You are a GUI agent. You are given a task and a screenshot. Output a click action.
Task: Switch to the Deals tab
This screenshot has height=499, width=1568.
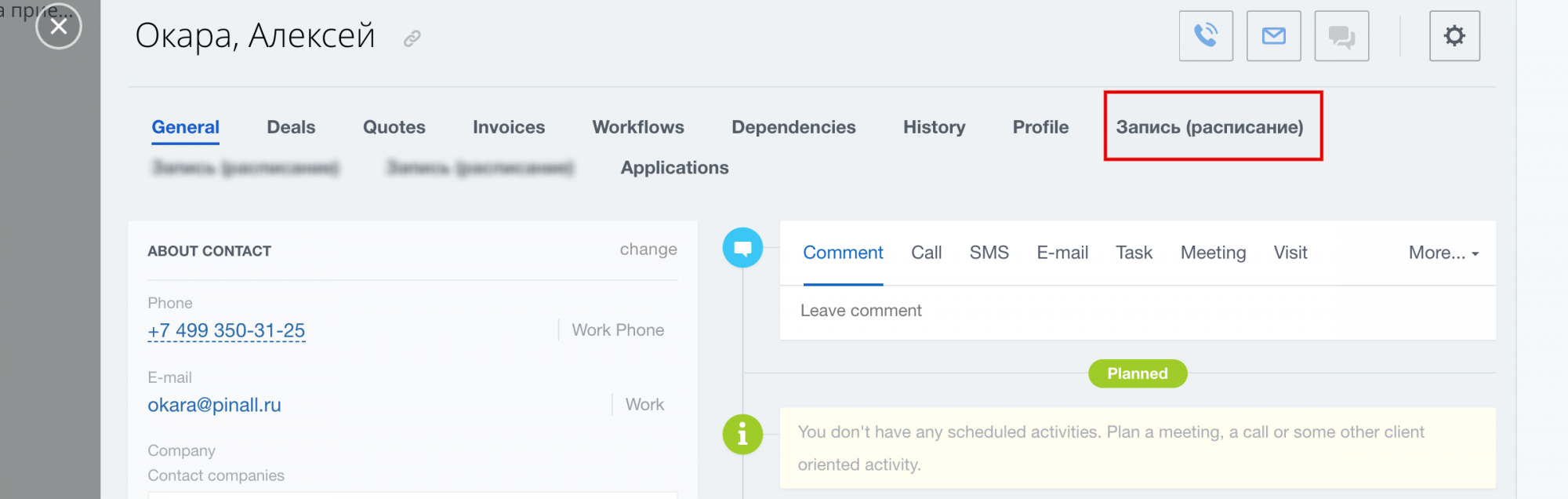(x=291, y=127)
